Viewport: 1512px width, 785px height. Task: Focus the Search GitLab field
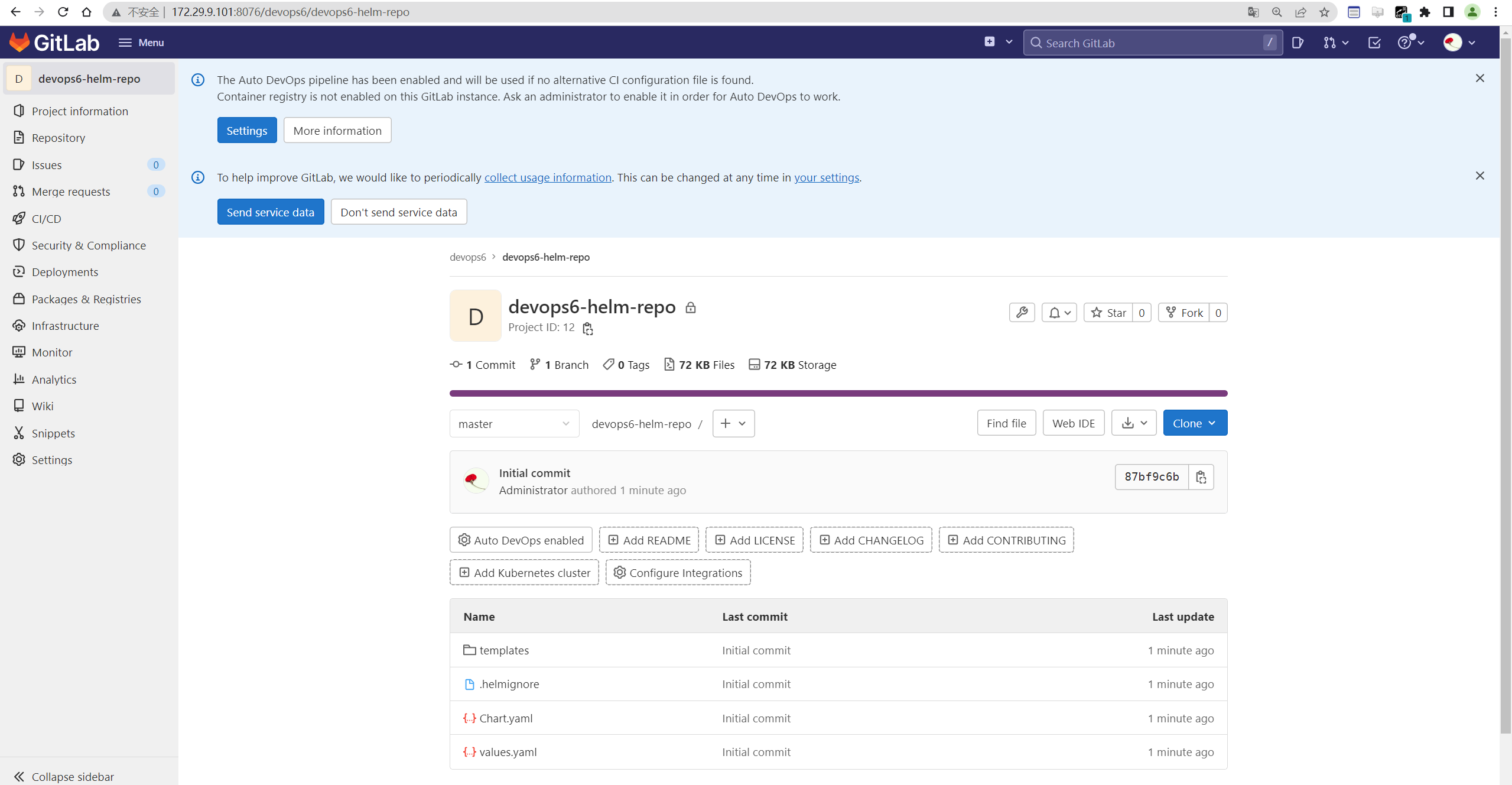click(x=1152, y=43)
